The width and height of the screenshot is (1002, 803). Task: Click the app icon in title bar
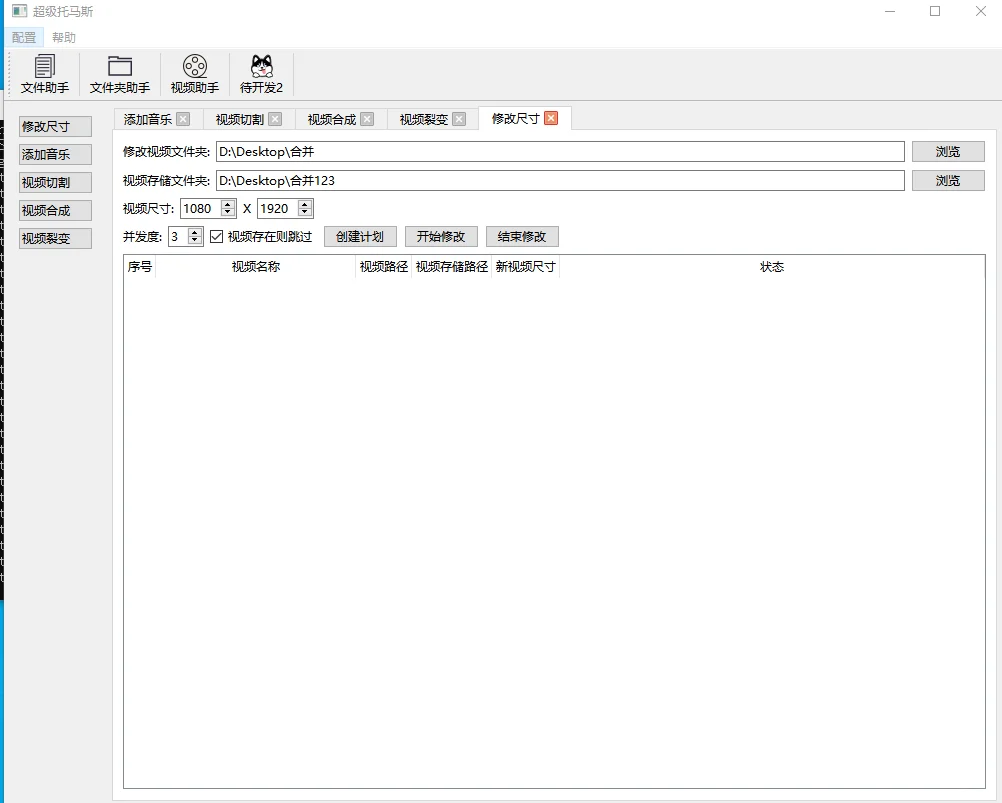coord(20,11)
